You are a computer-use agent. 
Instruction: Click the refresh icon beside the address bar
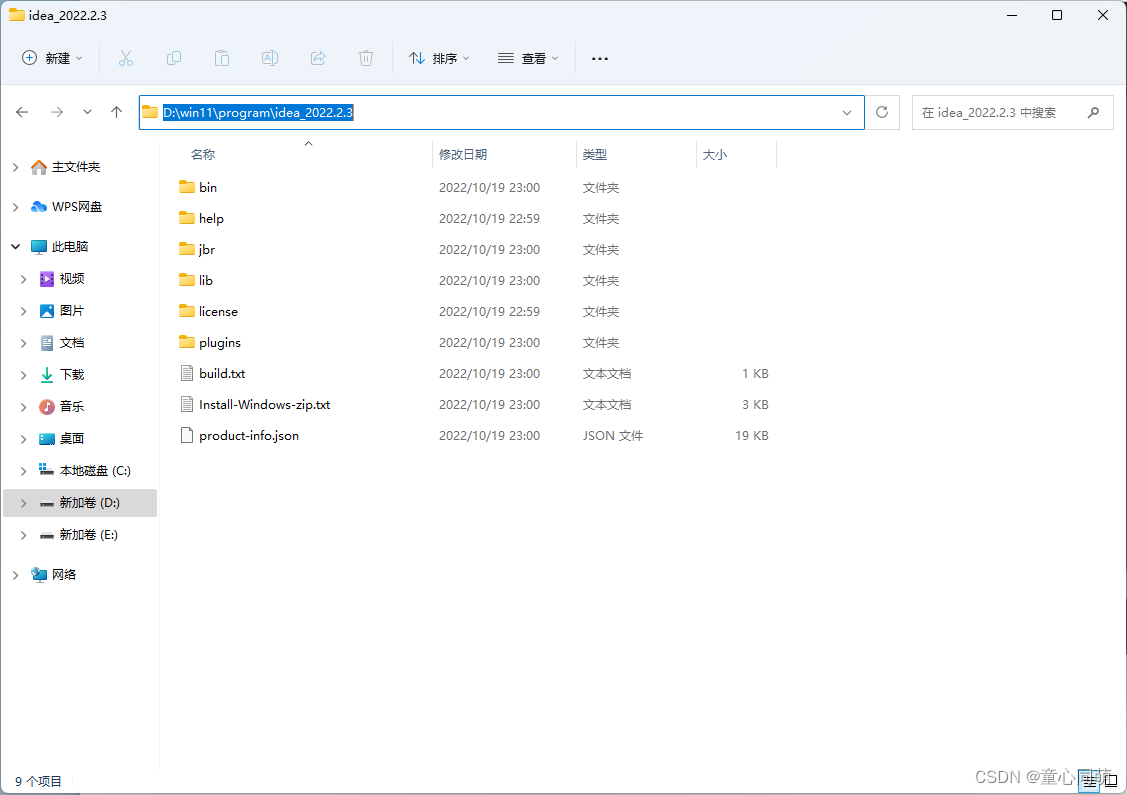click(881, 112)
